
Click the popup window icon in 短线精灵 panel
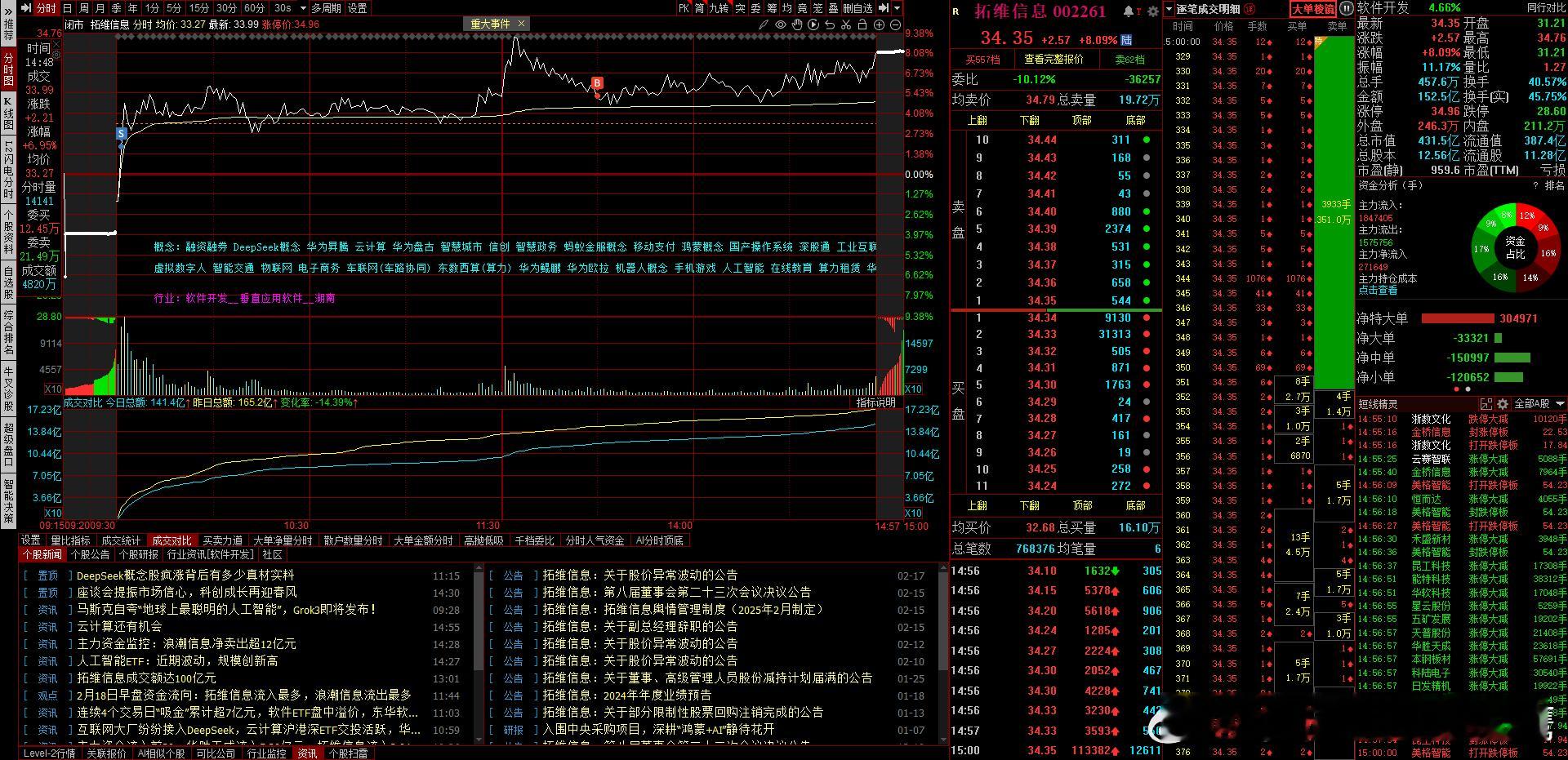(1487, 404)
